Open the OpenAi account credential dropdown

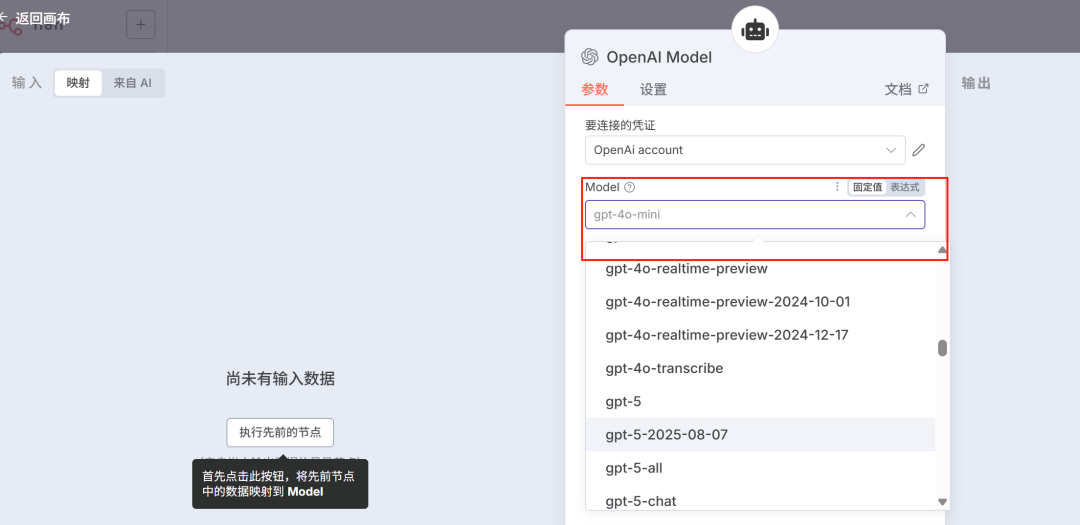[745, 150]
